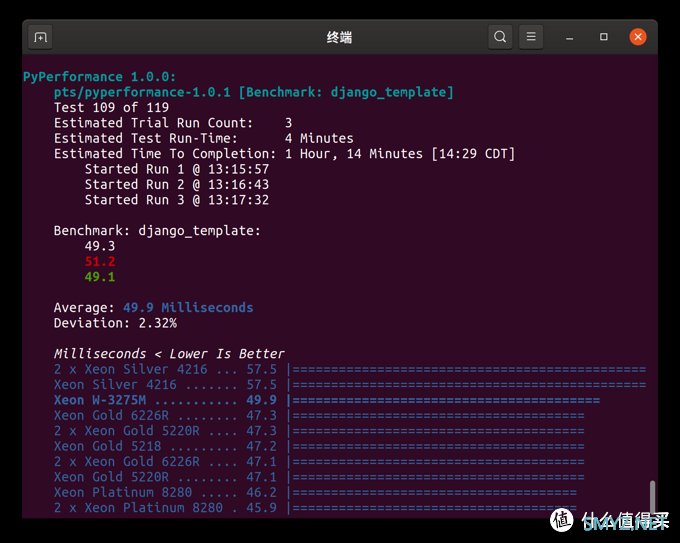Screen dimensions: 680x543
Task: Open the hamburger menu
Action: (x=531, y=37)
